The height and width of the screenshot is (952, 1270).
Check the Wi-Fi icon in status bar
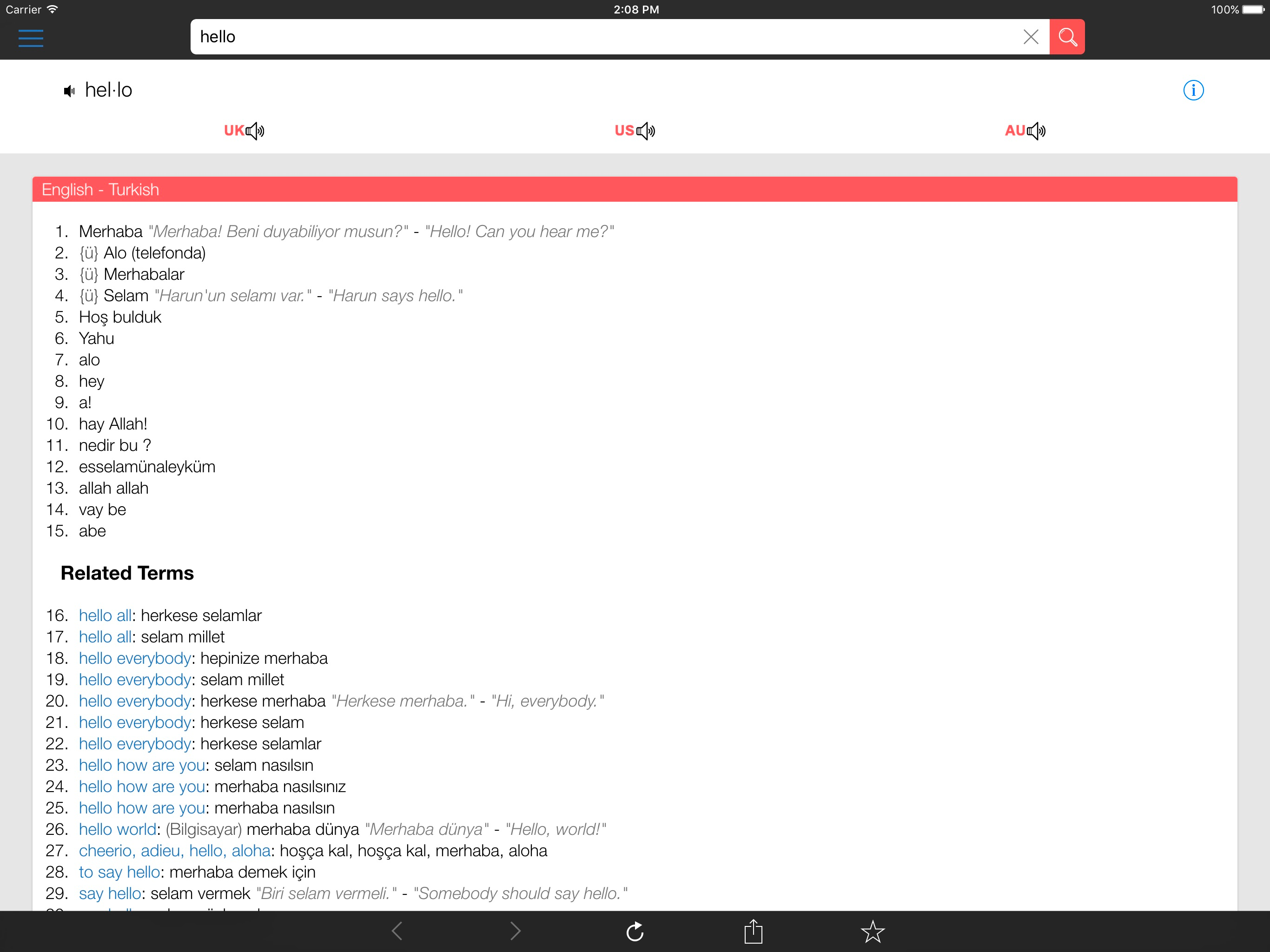click(x=52, y=9)
